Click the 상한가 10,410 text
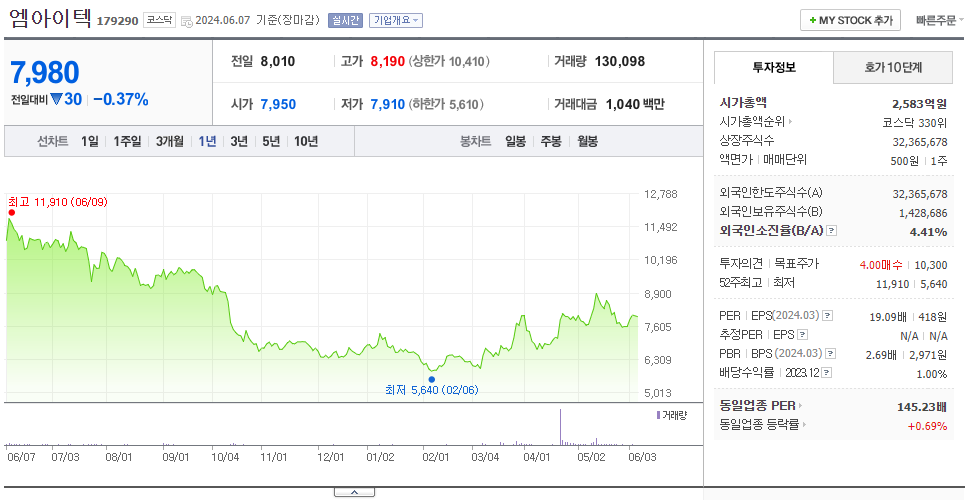 click(449, 62)
